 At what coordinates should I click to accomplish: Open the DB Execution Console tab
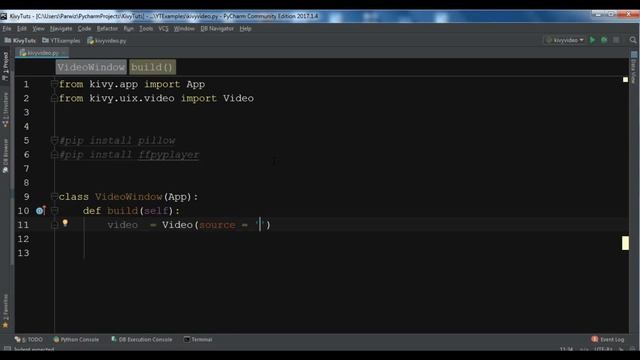[x=142, y=339]
